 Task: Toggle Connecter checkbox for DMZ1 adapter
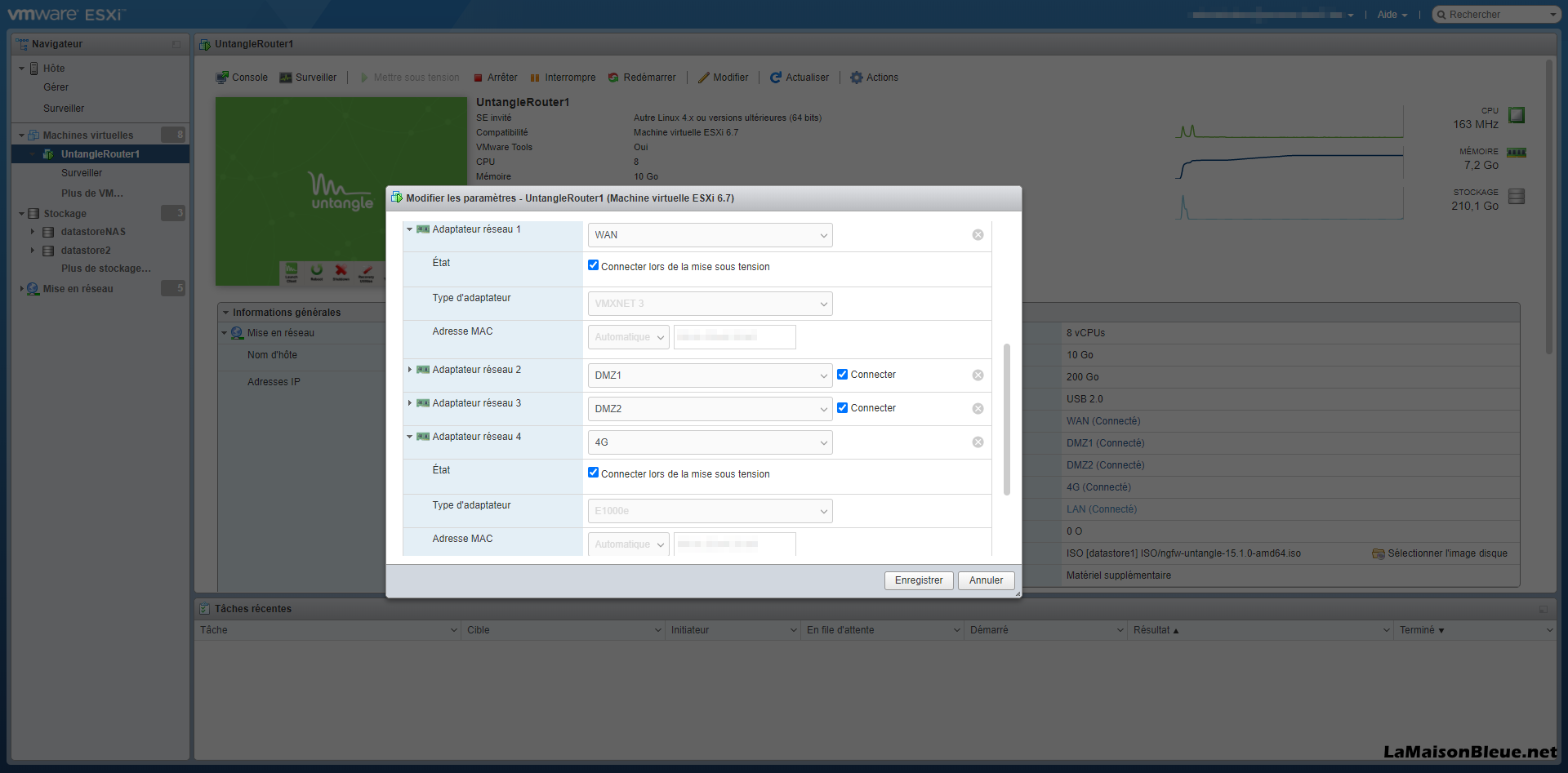tap(842, 375)
